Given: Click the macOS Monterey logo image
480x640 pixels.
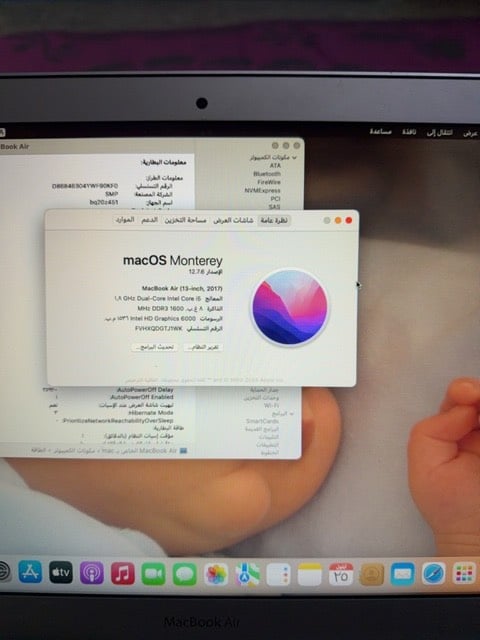Looking at the screenshot, I should coord(290,307).
